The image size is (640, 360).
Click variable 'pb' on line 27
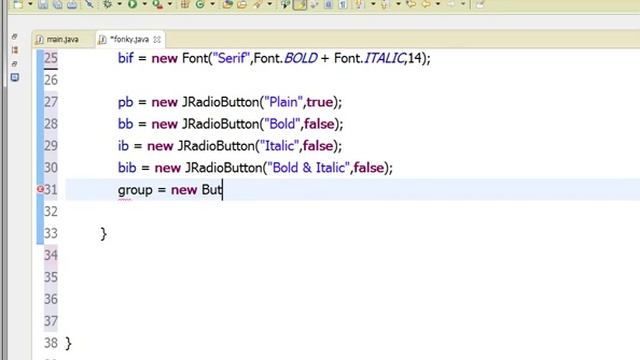pos(125,102)
